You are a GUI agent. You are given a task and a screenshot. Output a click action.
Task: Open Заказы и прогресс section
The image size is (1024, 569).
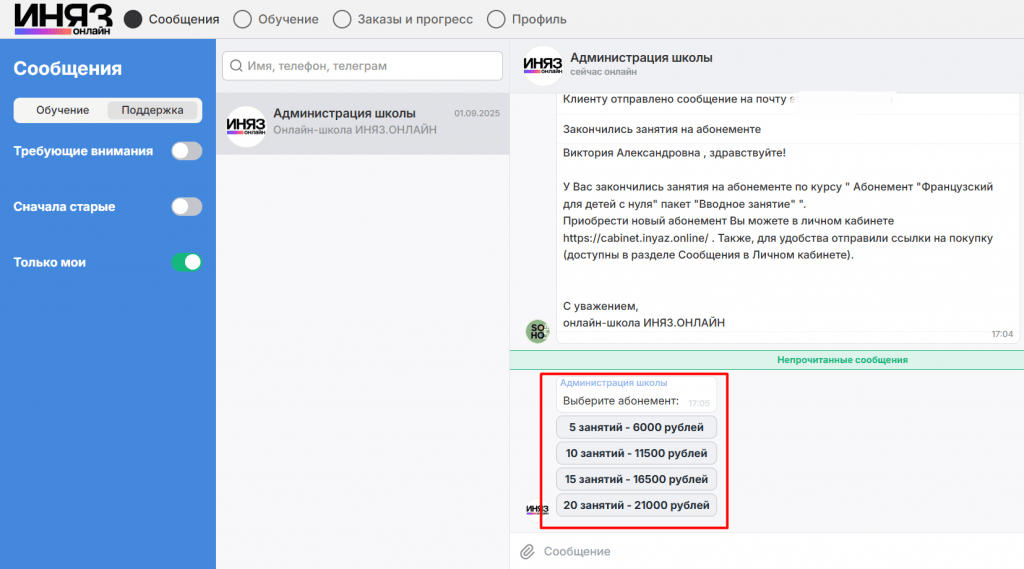point(342,19)
